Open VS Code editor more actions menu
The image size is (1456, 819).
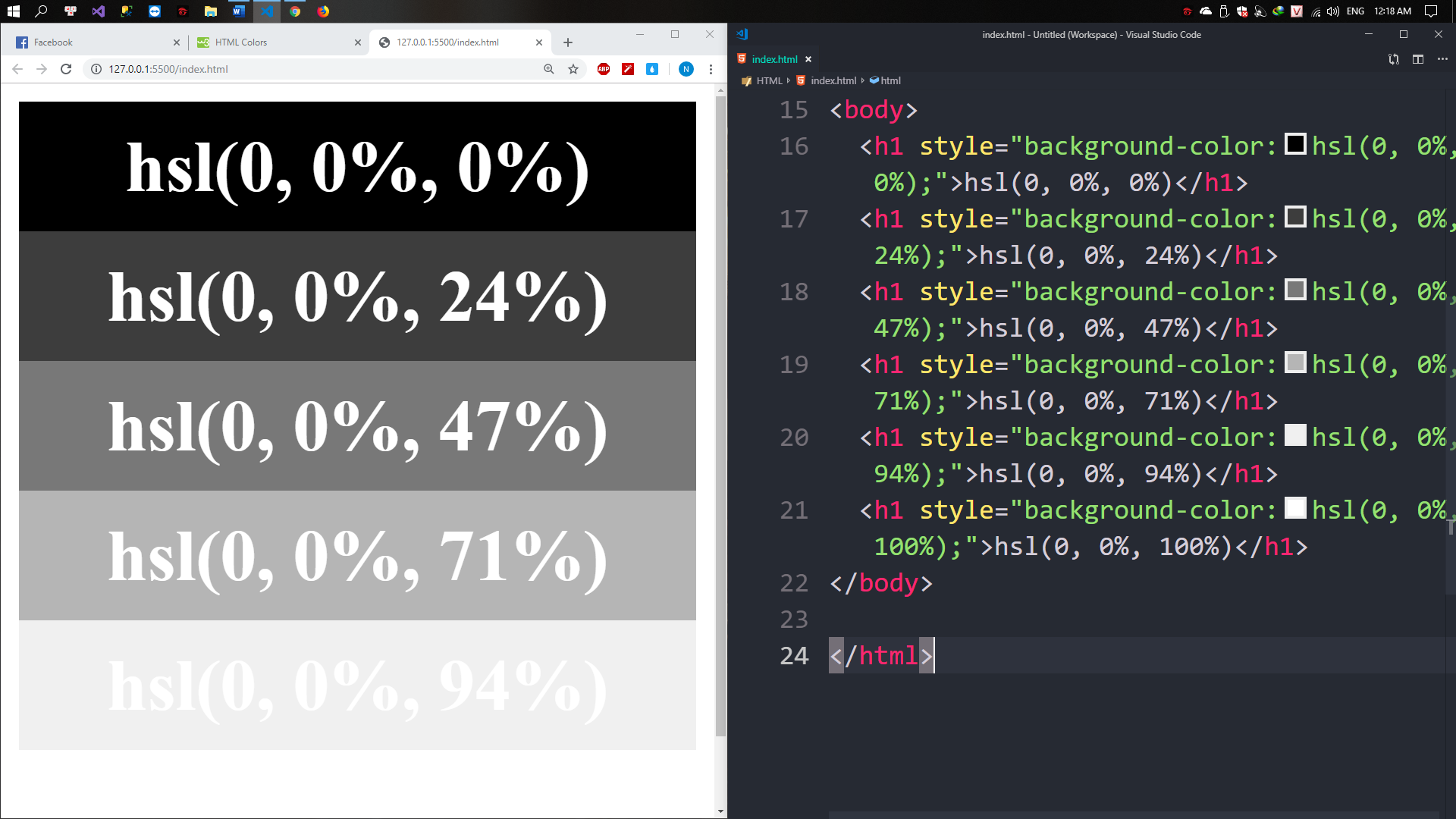coord(1442,59)
